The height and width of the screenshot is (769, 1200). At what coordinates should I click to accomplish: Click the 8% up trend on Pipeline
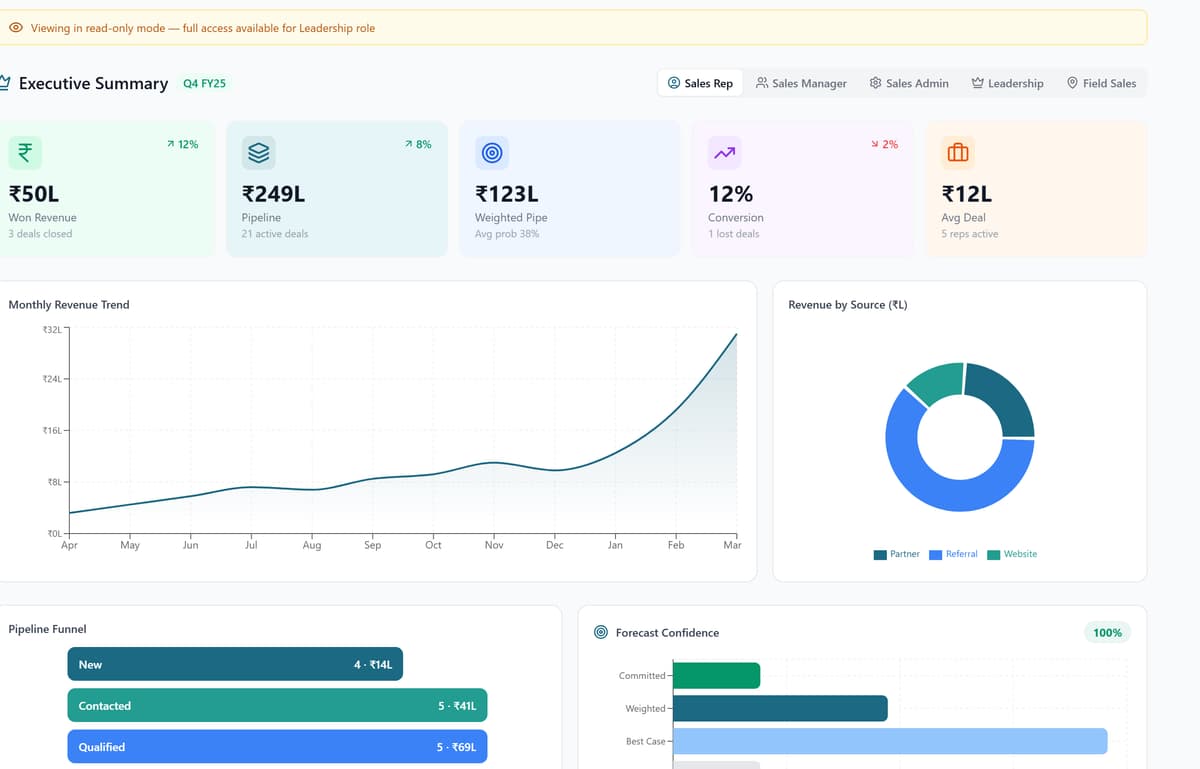coord(419,144)
